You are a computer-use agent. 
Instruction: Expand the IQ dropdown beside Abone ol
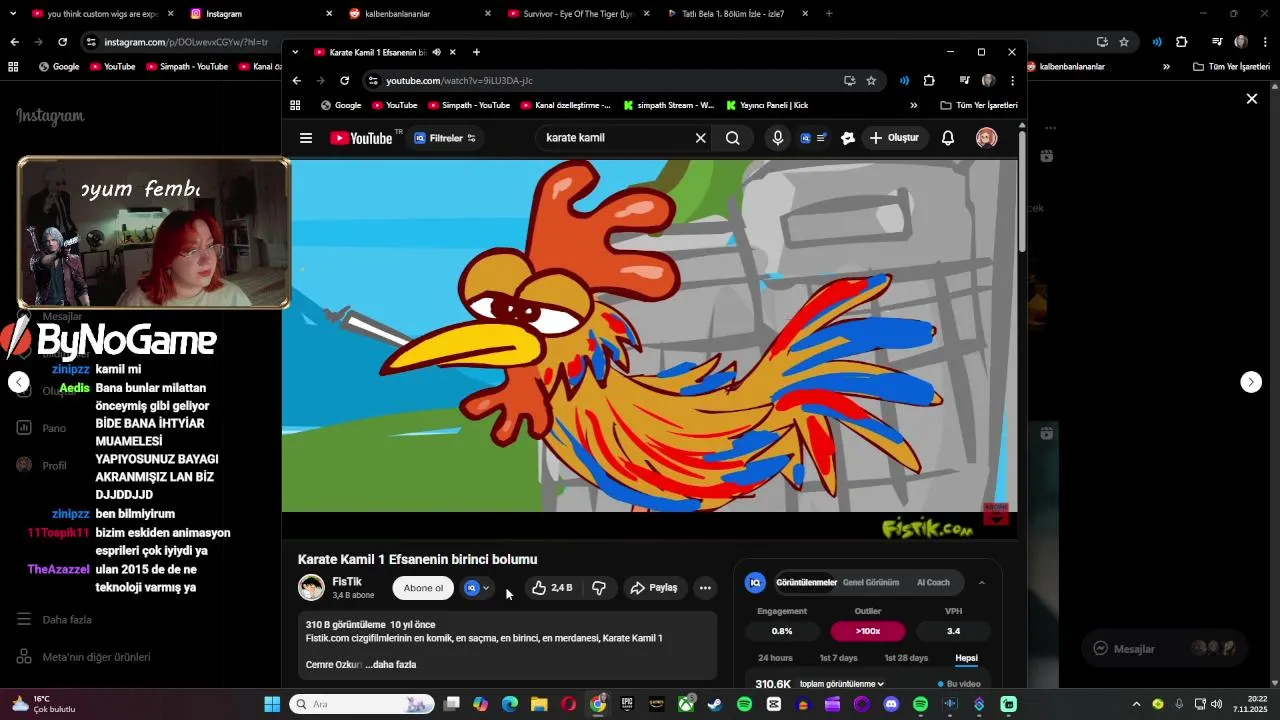(x=477, y=588)
